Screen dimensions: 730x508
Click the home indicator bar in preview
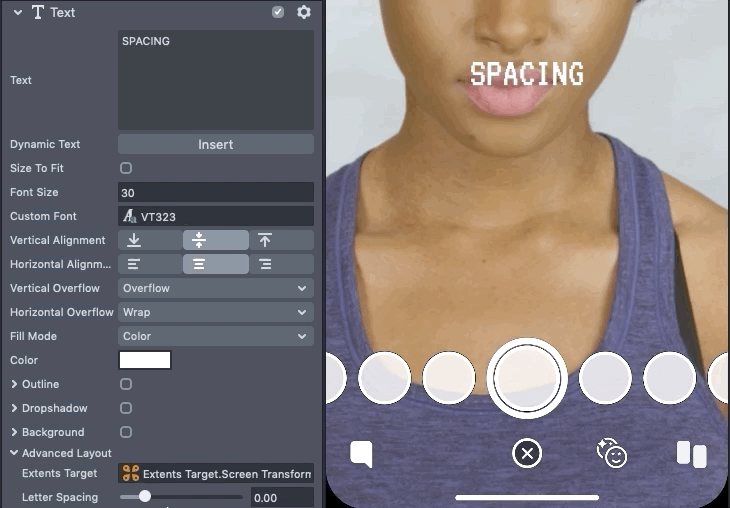pos(527,497)
